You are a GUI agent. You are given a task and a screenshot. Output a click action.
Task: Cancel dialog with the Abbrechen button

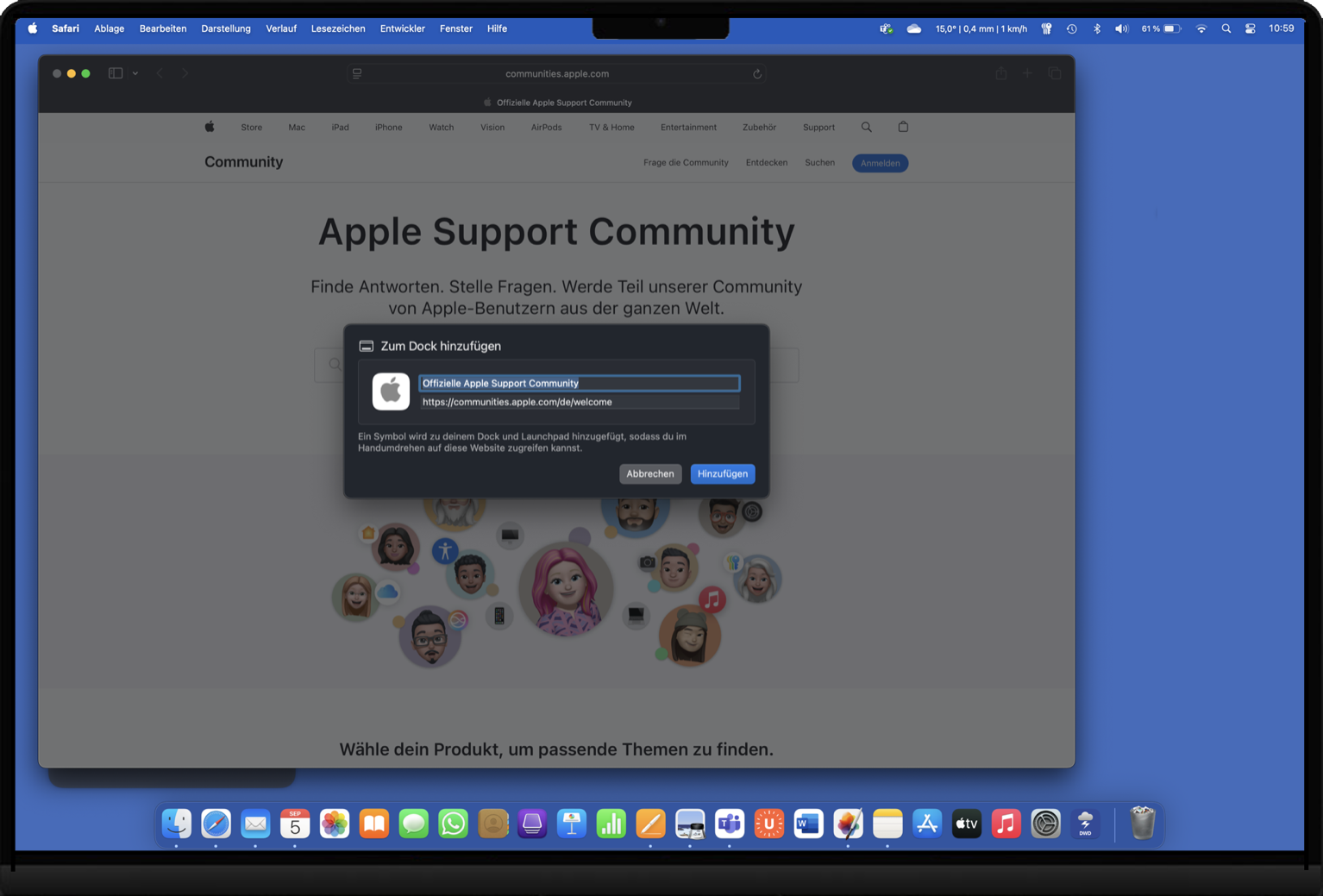click(x=649, y=473)
